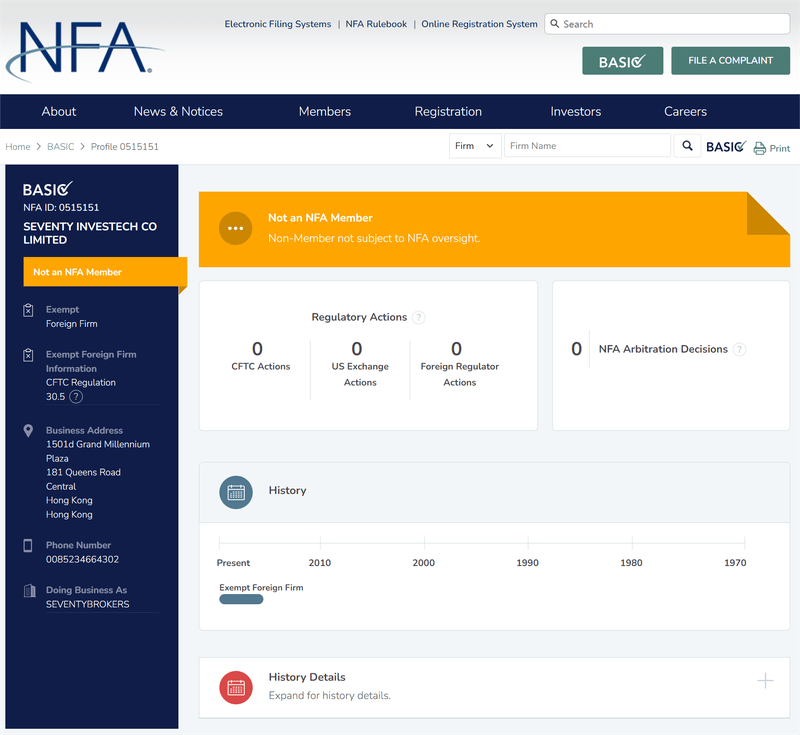The image size is (800, 735).
Task: Click the NFA logo
Action: [x=84, y=51]
